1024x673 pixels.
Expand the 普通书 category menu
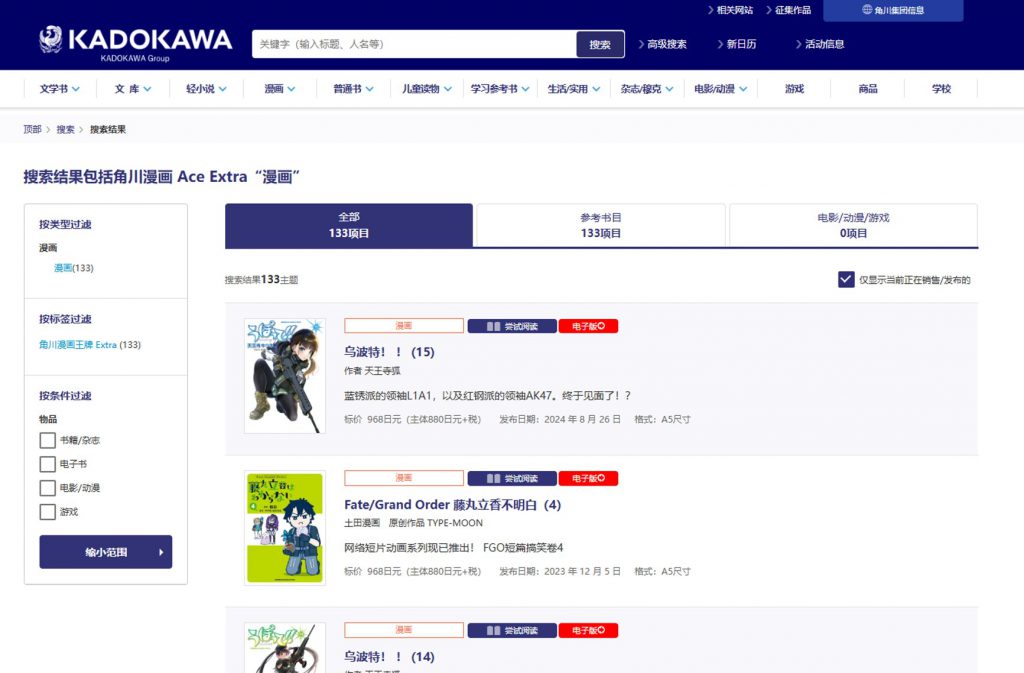click(x=353, y=89)
